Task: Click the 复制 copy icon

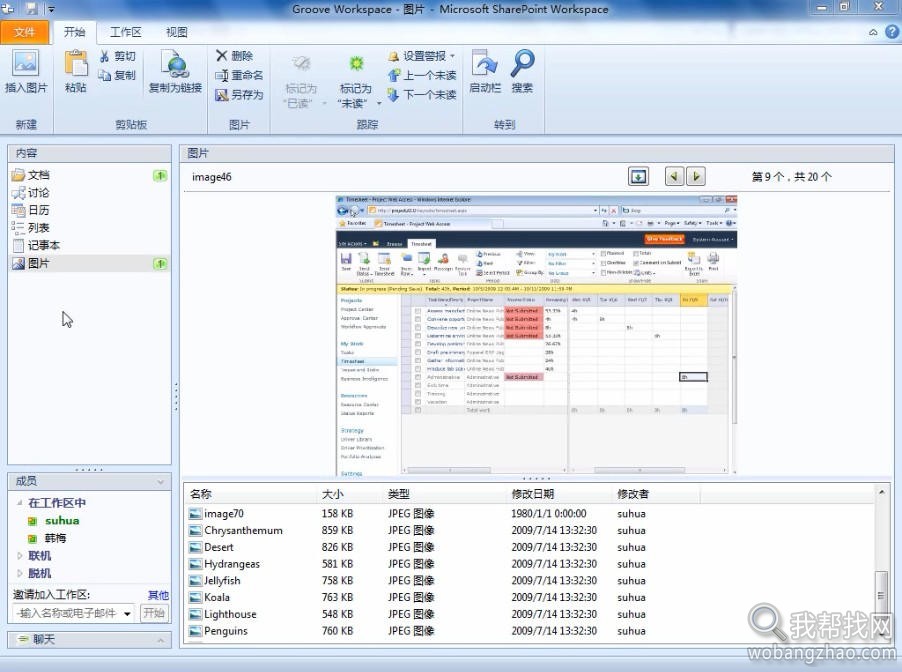Action: point(105,75)
